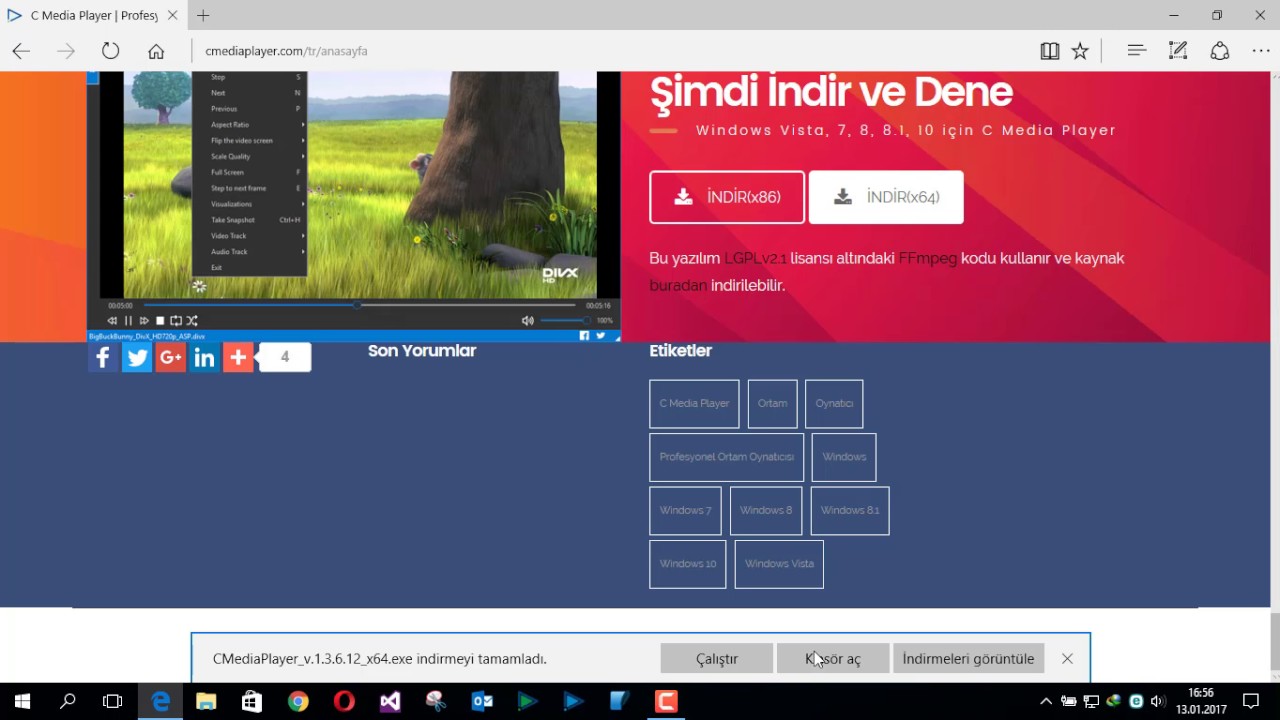
Task: Open the 'Windows 7' tag
Action: tap(685, 510)
